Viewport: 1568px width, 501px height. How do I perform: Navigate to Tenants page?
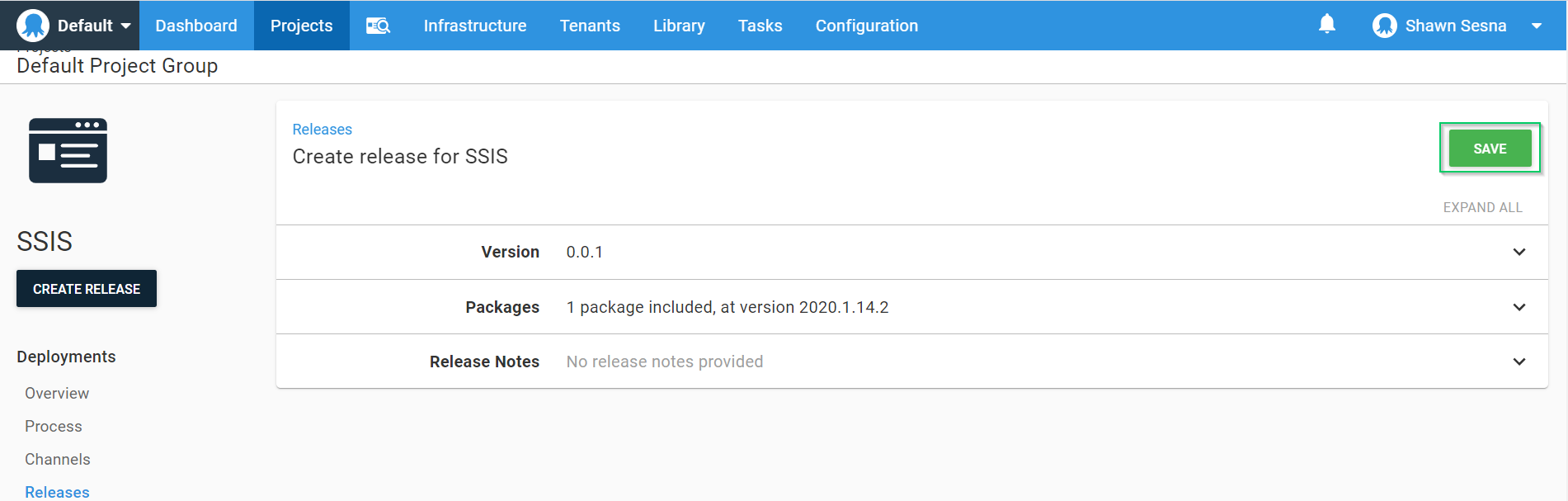tap(590, 26)
